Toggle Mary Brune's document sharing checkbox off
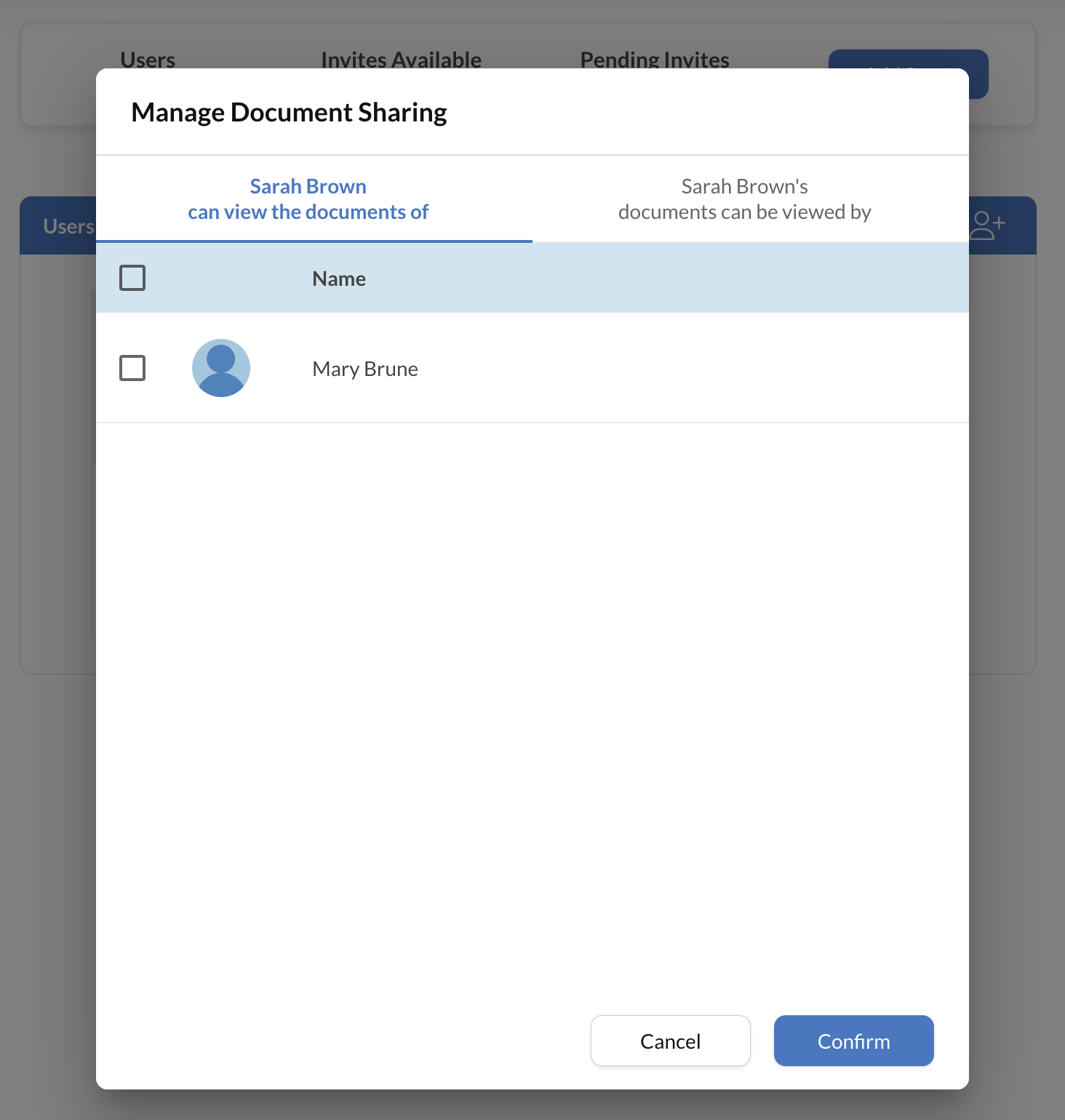 tap(132, 368)
